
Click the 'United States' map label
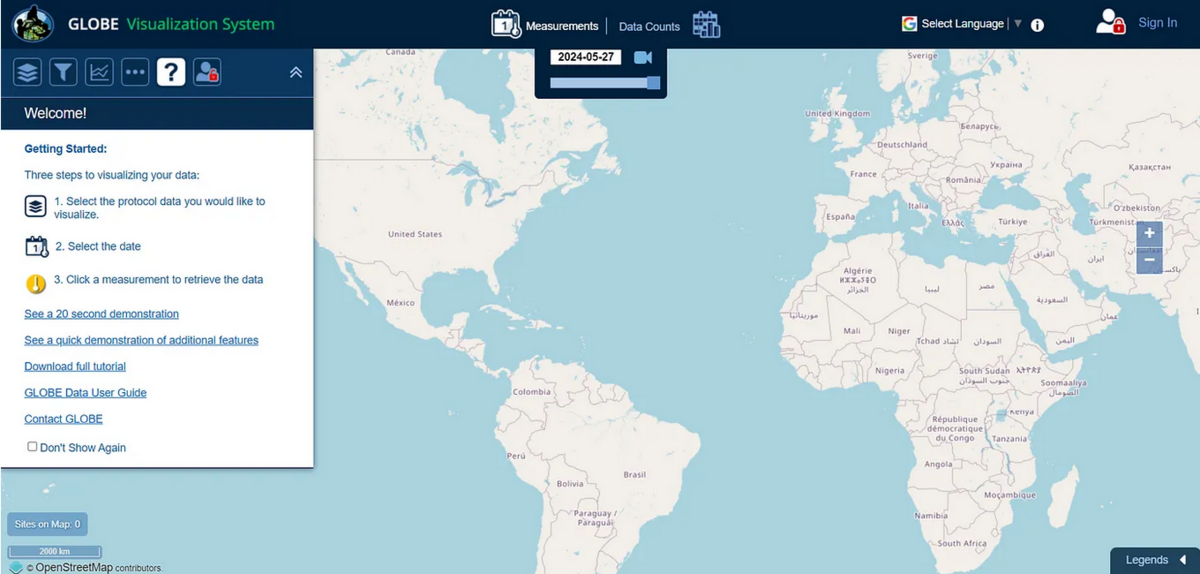coord(415,234)
